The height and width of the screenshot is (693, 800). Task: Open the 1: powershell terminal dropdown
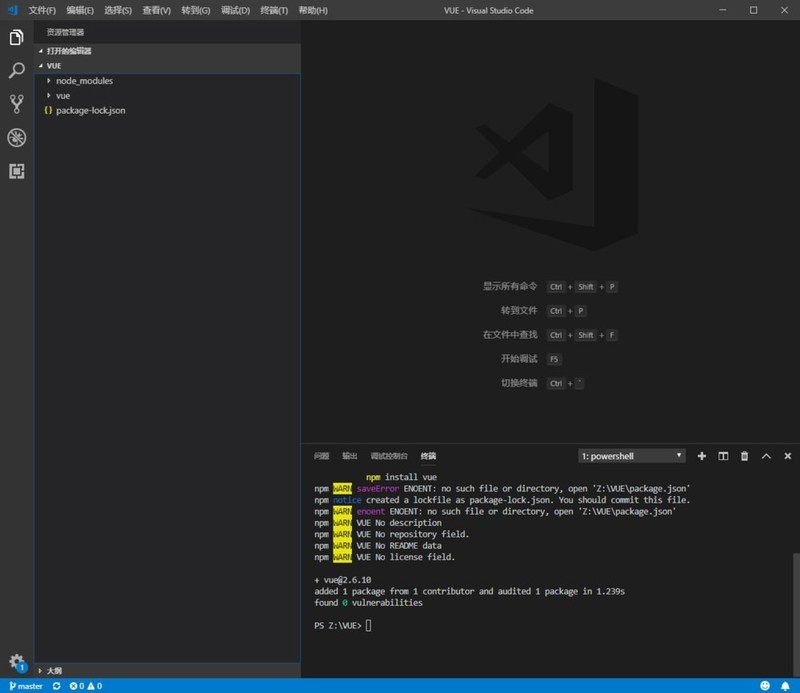point(630,456)
